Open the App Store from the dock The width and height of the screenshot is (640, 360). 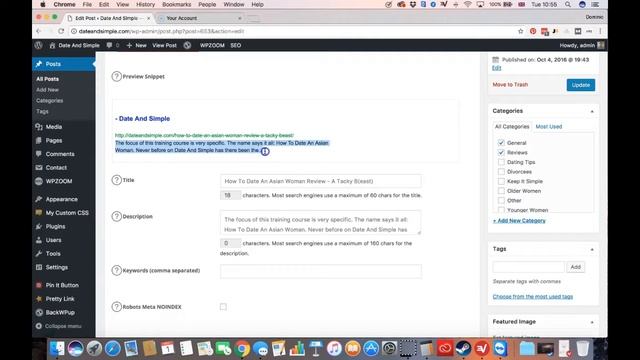[371, 349]
